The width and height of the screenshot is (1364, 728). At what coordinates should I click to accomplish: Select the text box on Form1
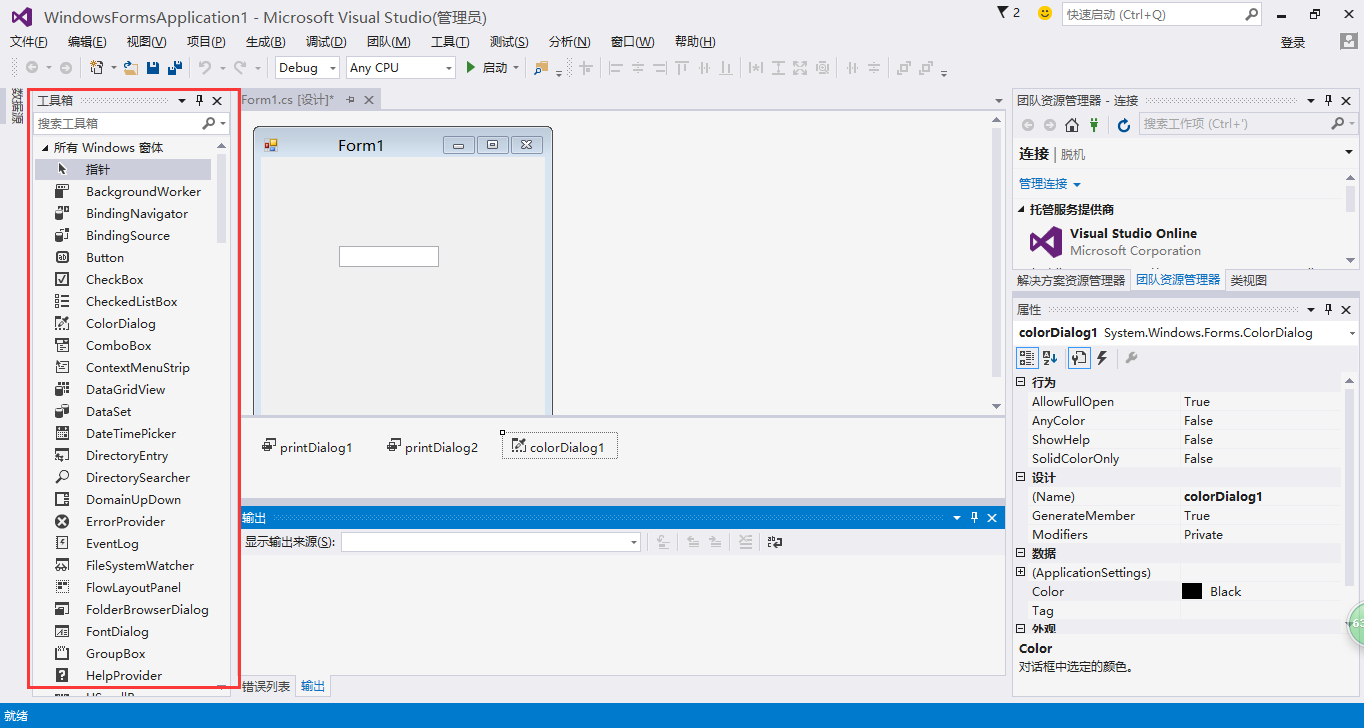[389, 256]
